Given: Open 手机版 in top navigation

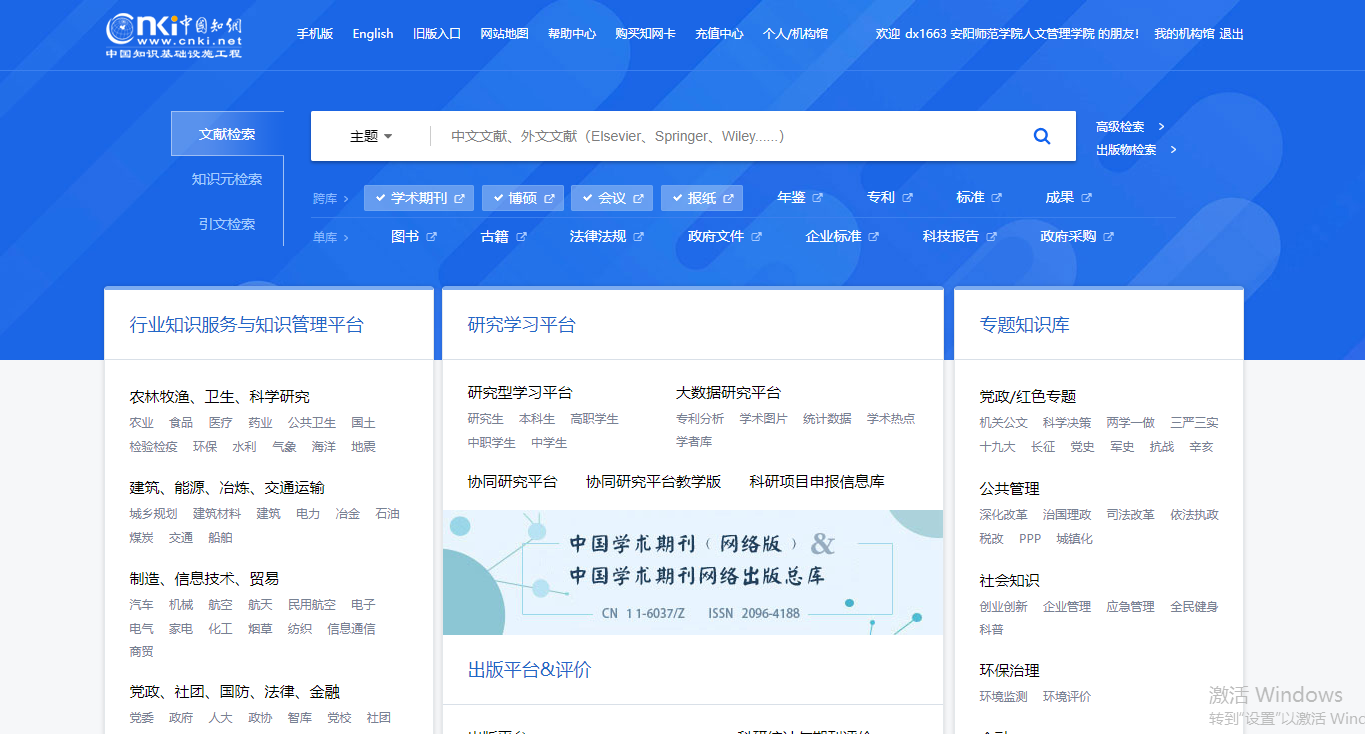Looking at the screenshot, I should pos(315,34).
